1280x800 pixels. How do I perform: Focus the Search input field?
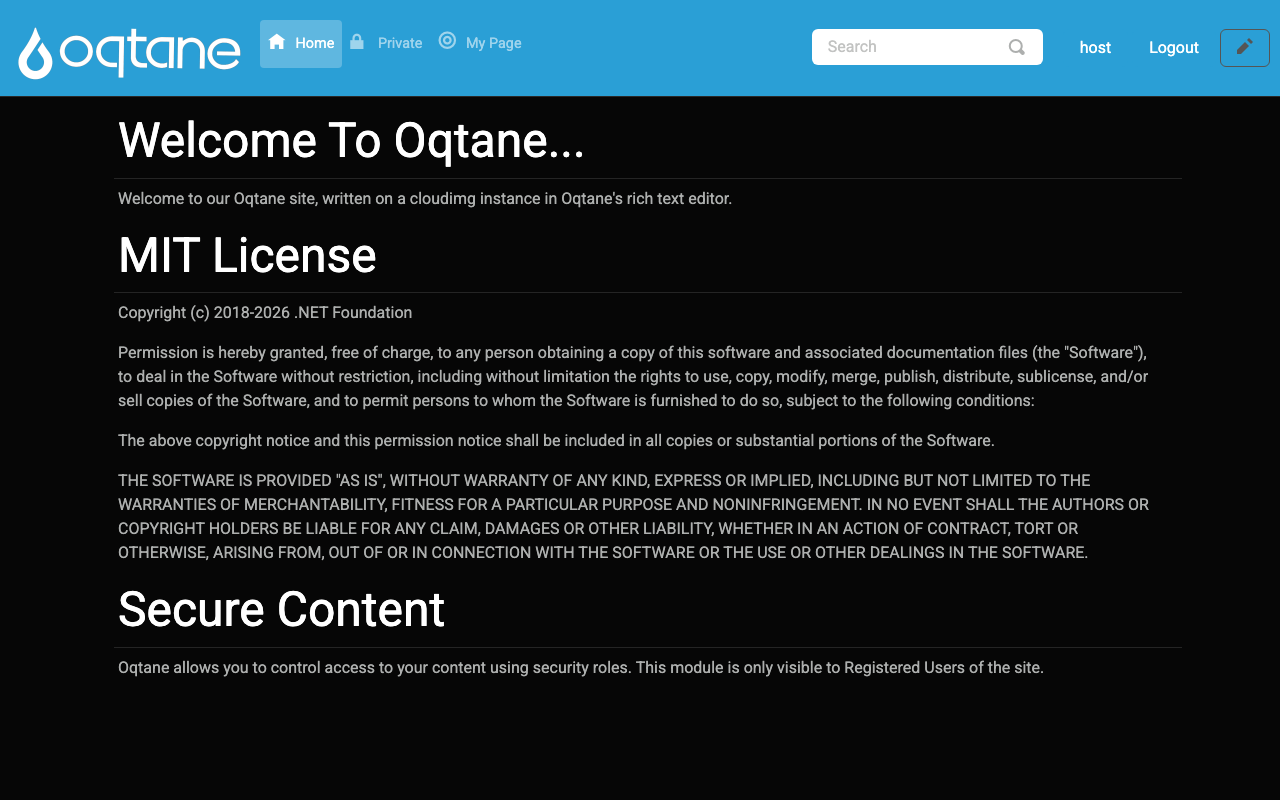click(927, 47)
